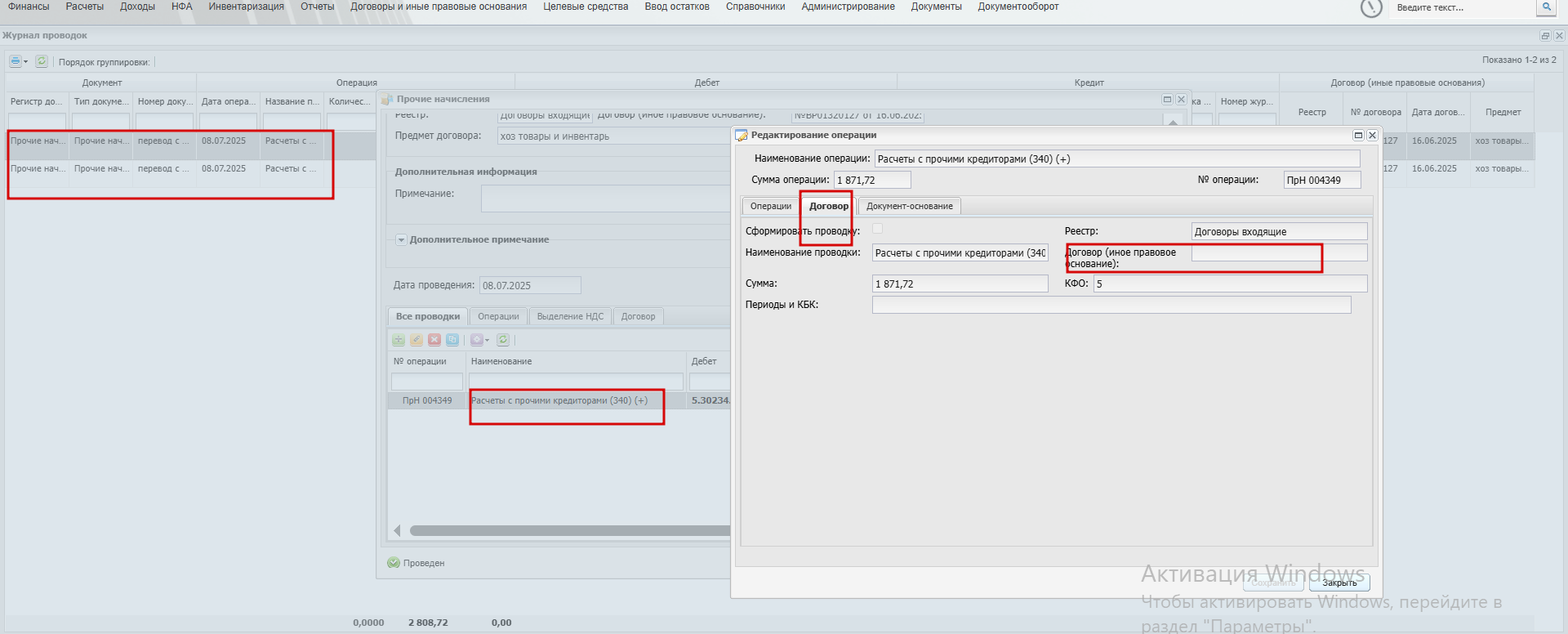Click the filter box under Наименование column
The image size is (1568, 634).
click(x=576, y=382)
